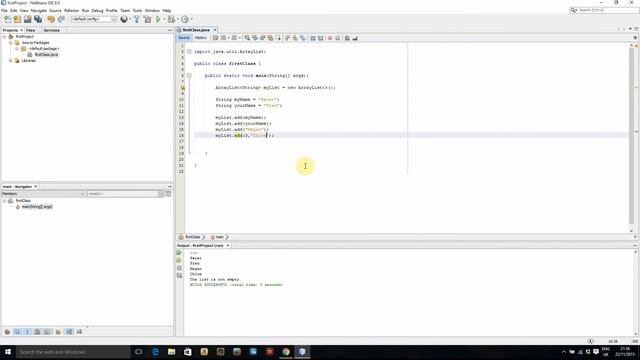Screen dimensions: 640x360
Task: Toggle Show Static Members filter in Navigator
Action: 27,332
